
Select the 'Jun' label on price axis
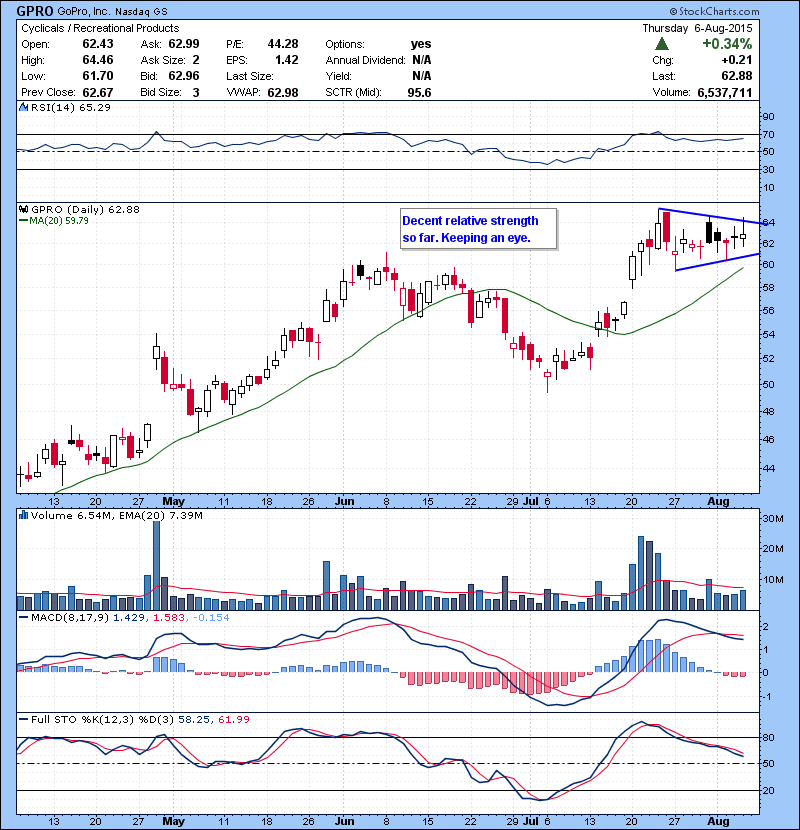[345, 501]
